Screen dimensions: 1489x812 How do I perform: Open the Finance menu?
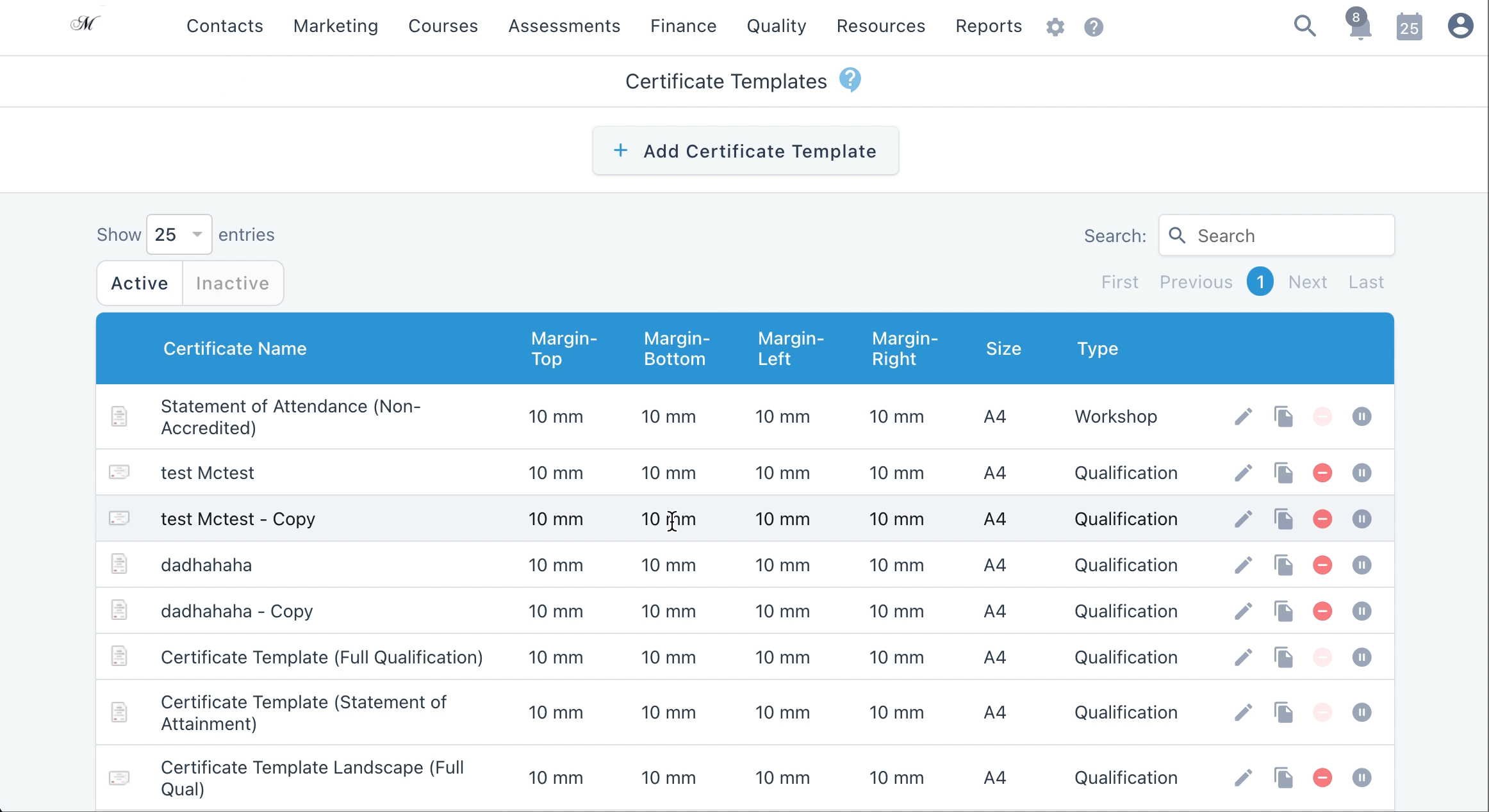(683, 26)
